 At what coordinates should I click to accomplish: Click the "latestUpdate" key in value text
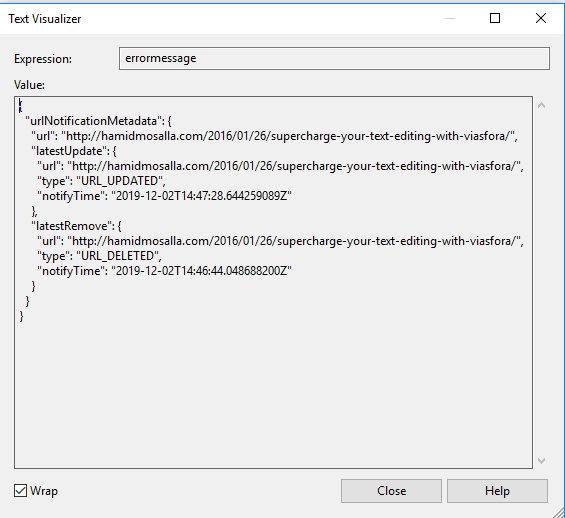tap(70, 151)
